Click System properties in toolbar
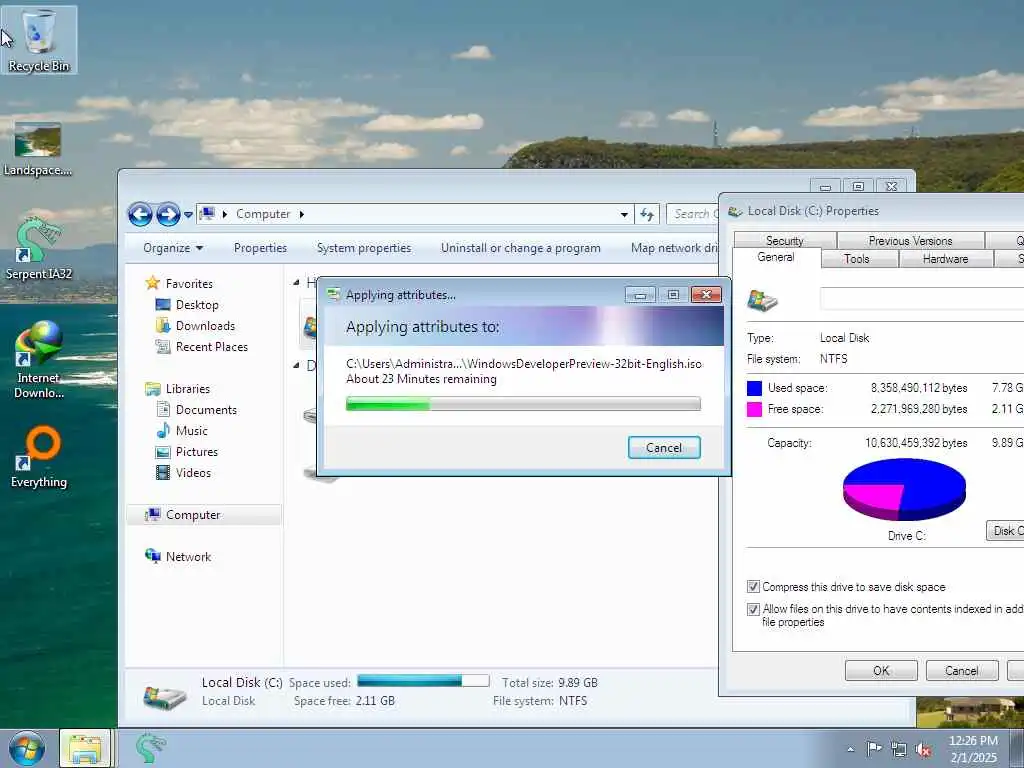 click(x=364, y=248)
